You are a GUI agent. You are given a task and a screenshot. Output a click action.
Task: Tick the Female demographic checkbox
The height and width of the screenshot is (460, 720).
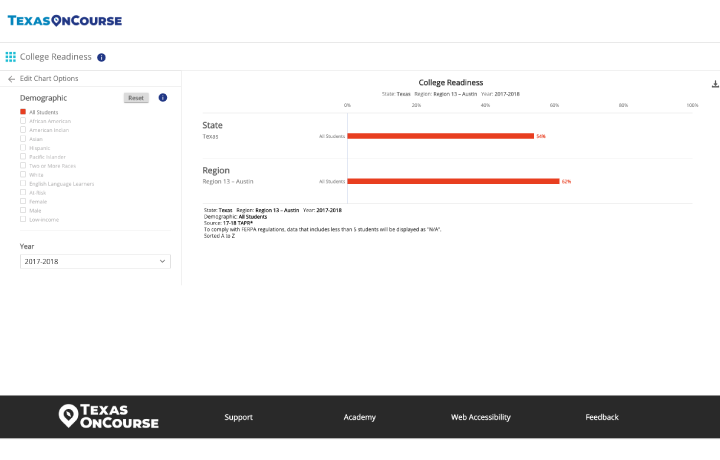coord(23,201)
